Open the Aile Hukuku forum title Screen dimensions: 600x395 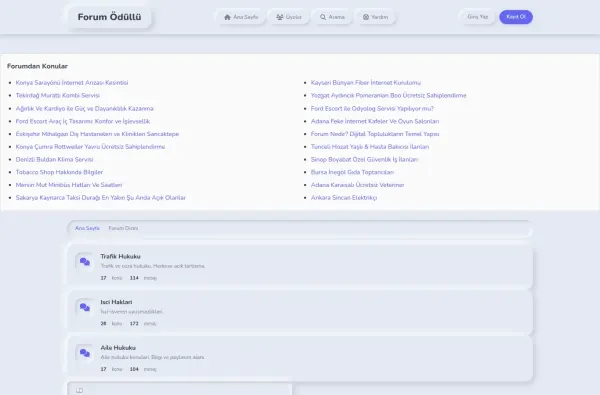click(118, 348)
